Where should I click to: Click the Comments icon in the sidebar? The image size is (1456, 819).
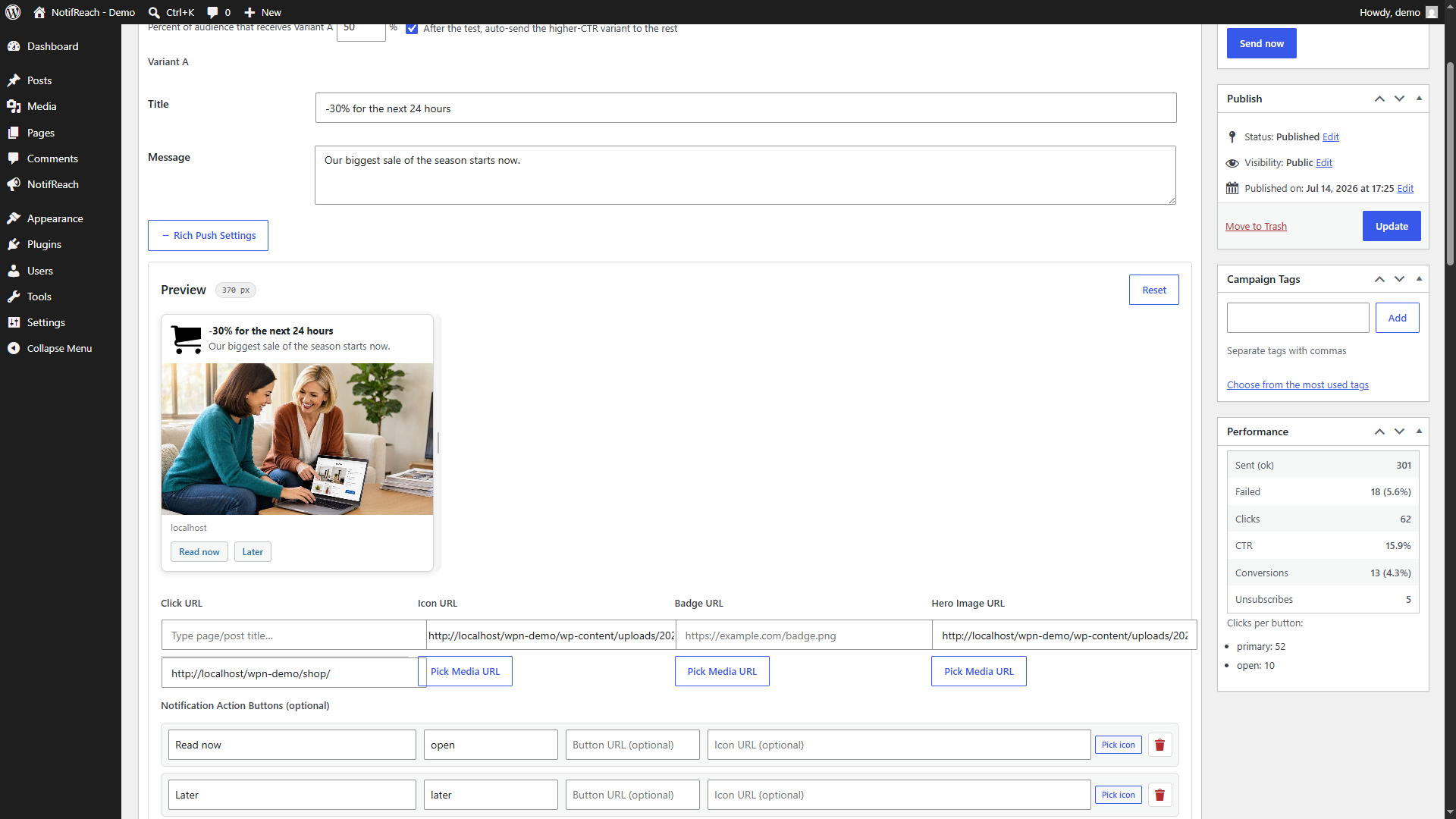[14, 158]
